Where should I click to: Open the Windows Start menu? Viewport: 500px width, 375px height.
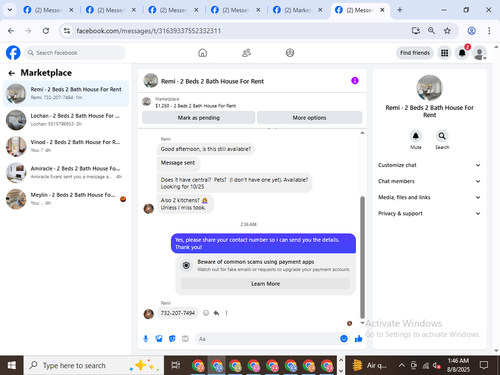[x=12, y=366]
